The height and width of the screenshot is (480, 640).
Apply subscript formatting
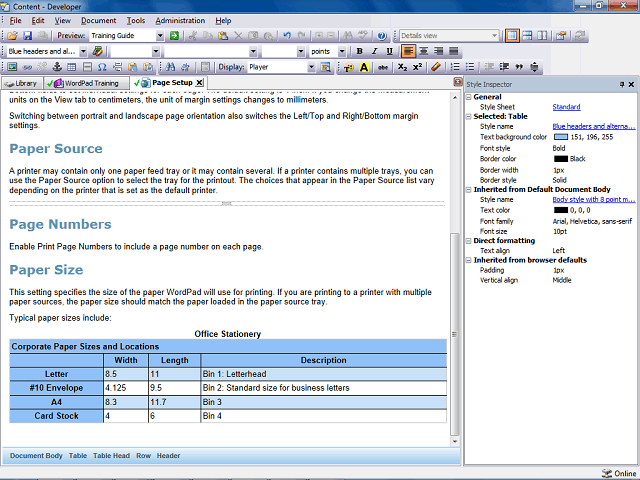tap(402, 67)
